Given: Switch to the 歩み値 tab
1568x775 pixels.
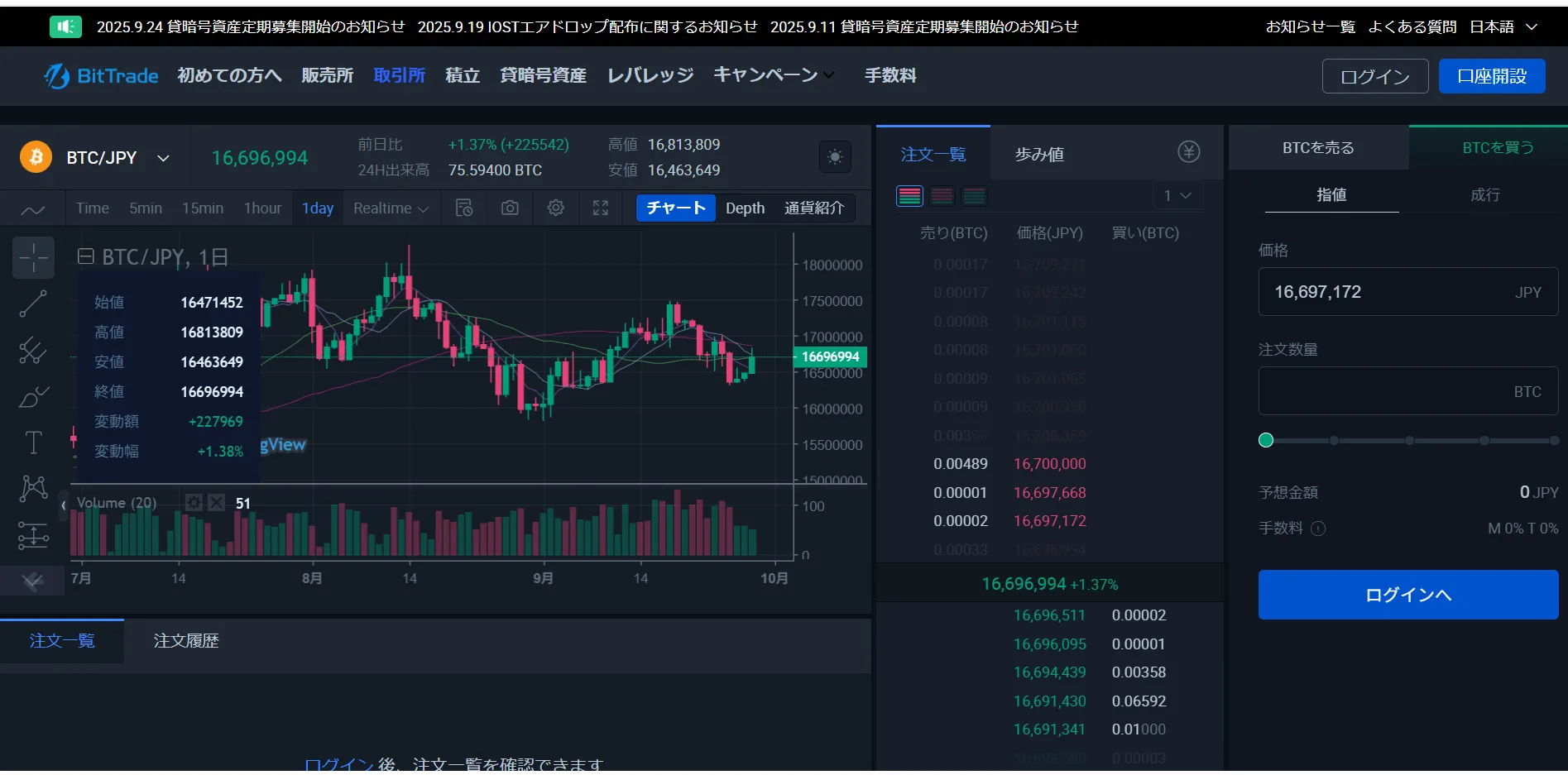Looking at the screenshot, I should tap(1039, 155).
